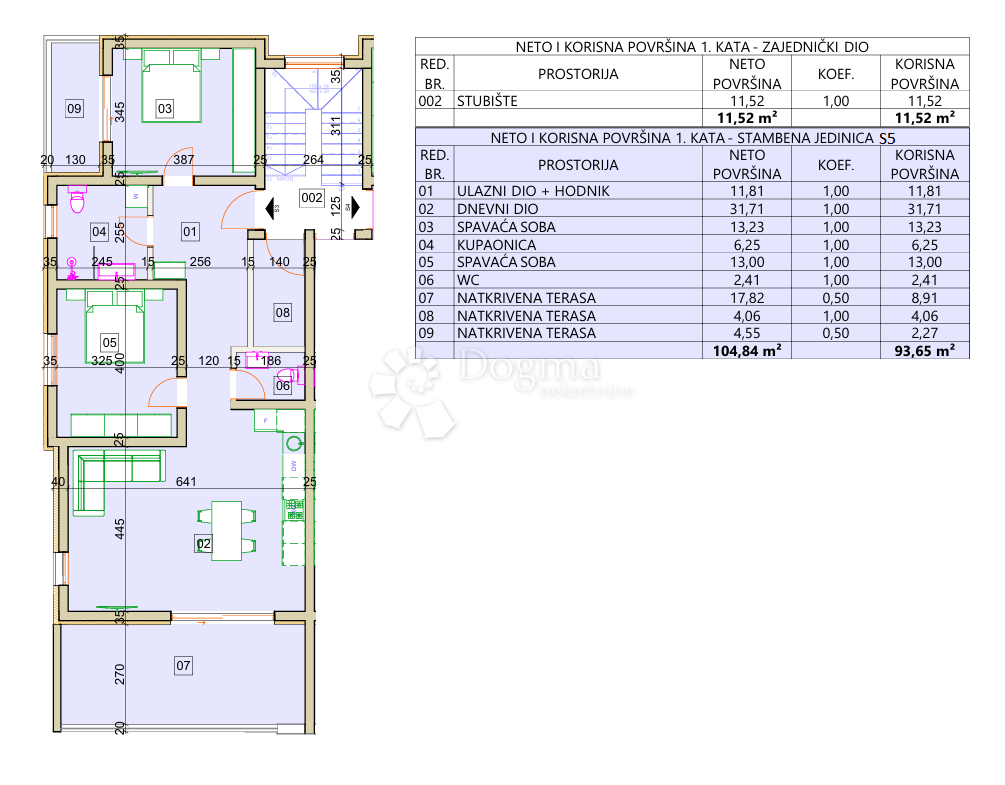Select room label 08 on floor plan
This screenshot has width=1005, height=785.
coord(283,313)
